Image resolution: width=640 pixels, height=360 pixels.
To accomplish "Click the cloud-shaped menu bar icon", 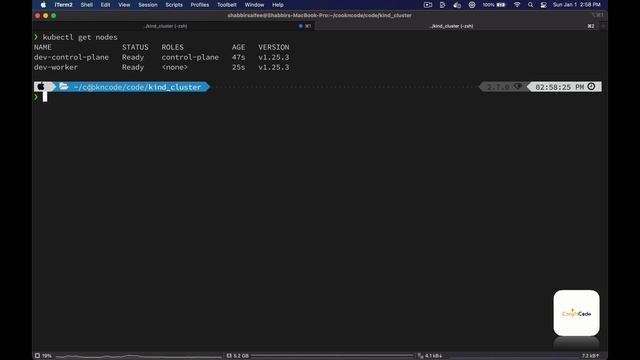I will pos(457,5).
